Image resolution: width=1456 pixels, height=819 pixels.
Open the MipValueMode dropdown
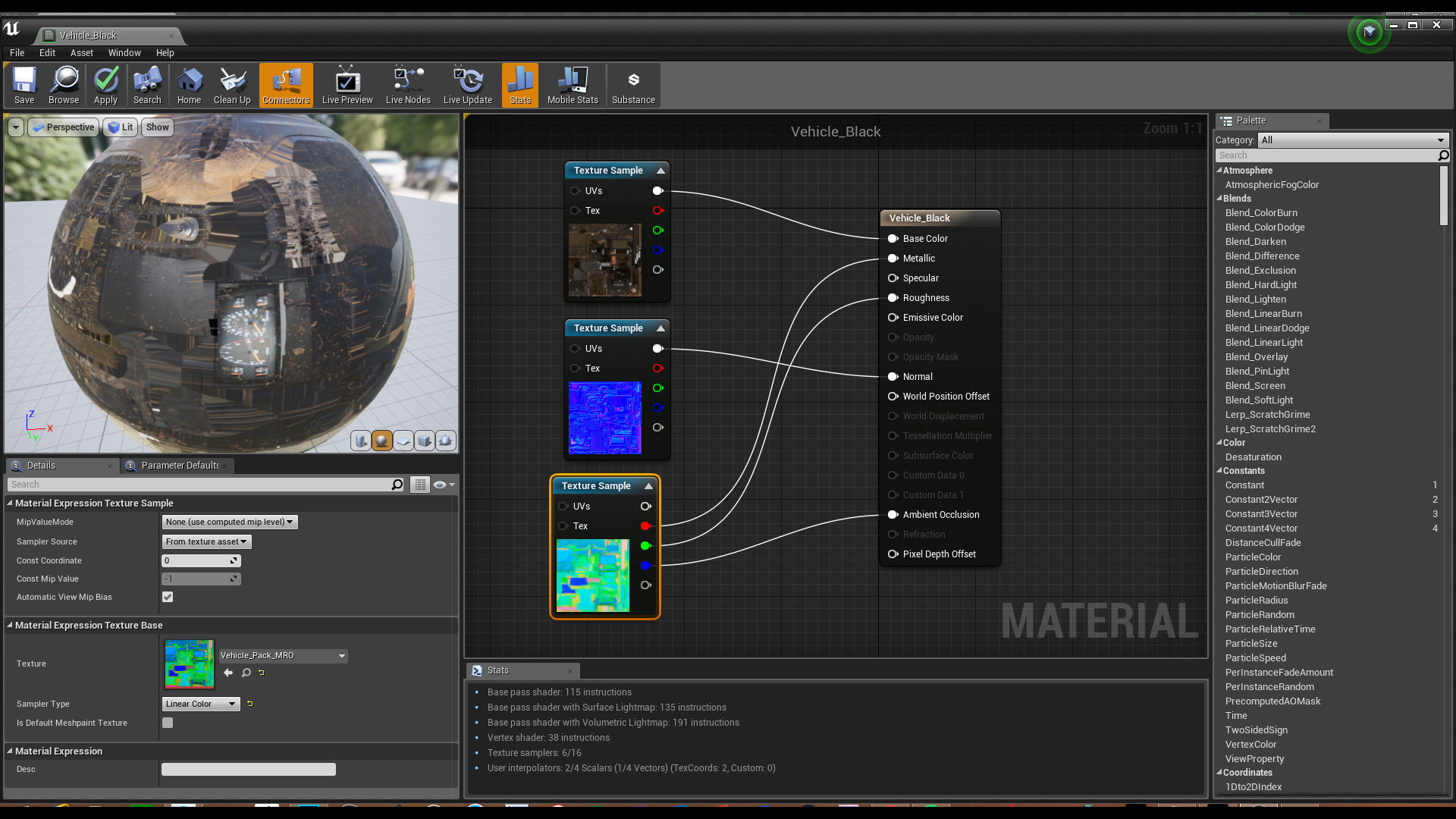click(230, 522)
